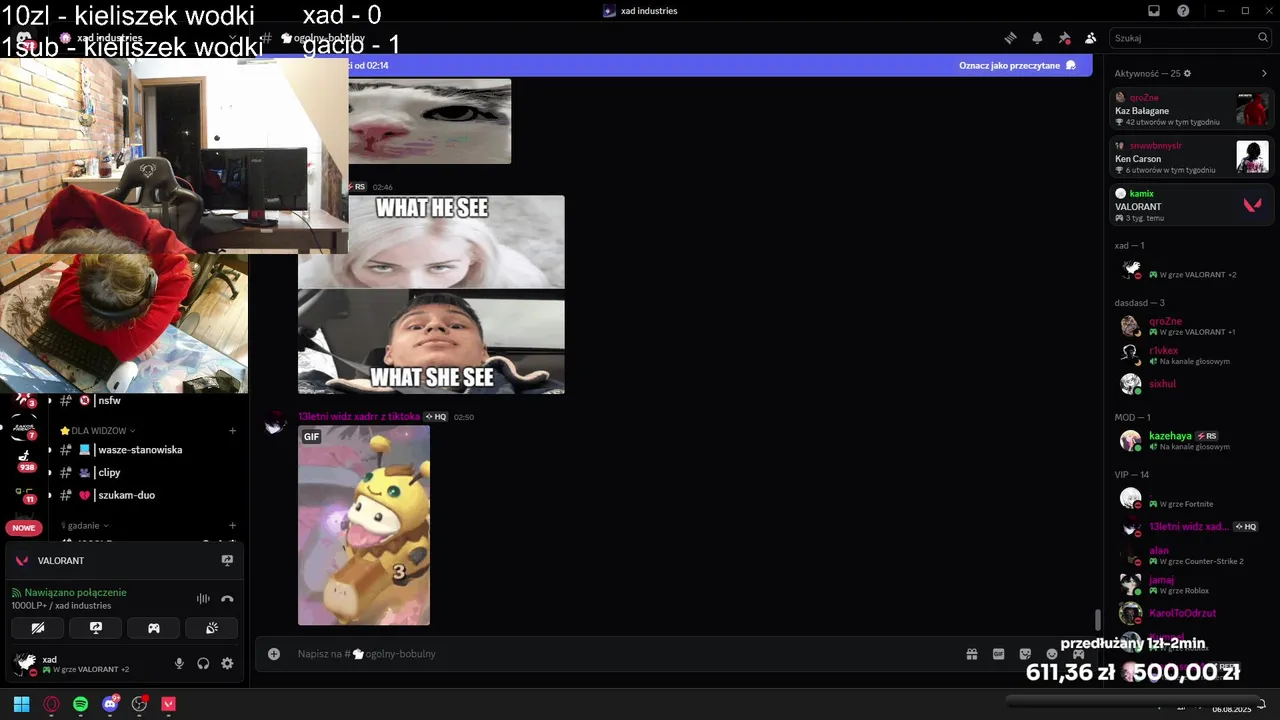The image size is (1280, 720).
Task: Disconnect from voice channel
Action: pos(227,598)
